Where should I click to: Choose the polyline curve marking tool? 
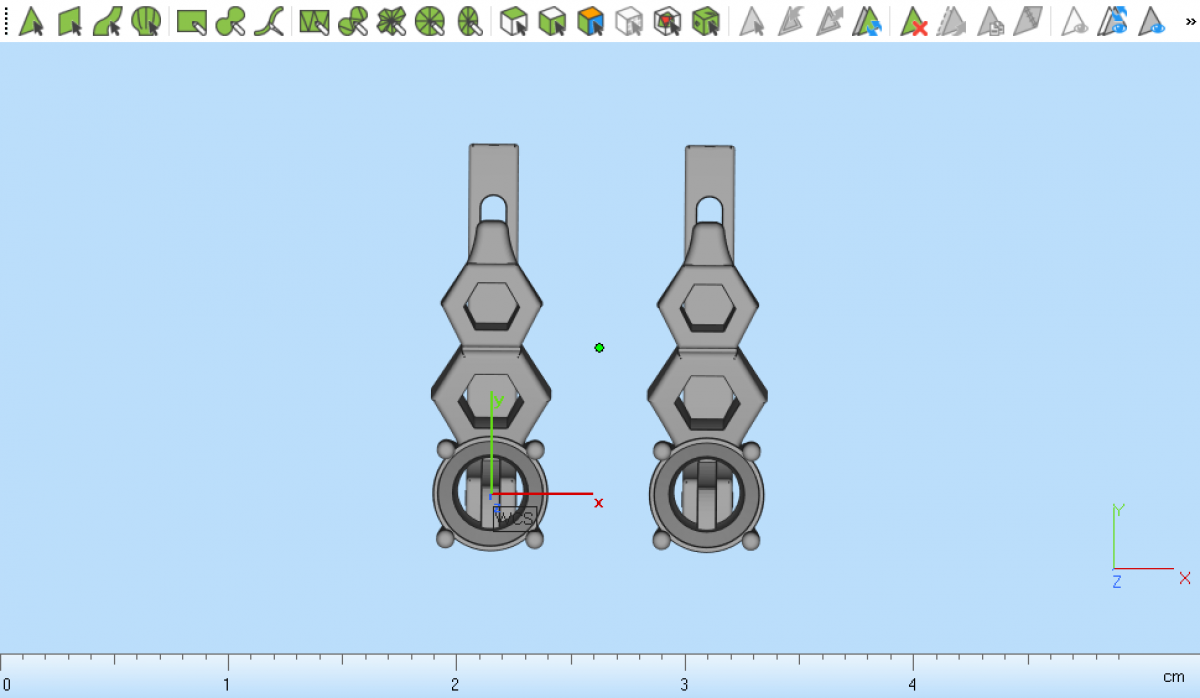click(269, 21)
